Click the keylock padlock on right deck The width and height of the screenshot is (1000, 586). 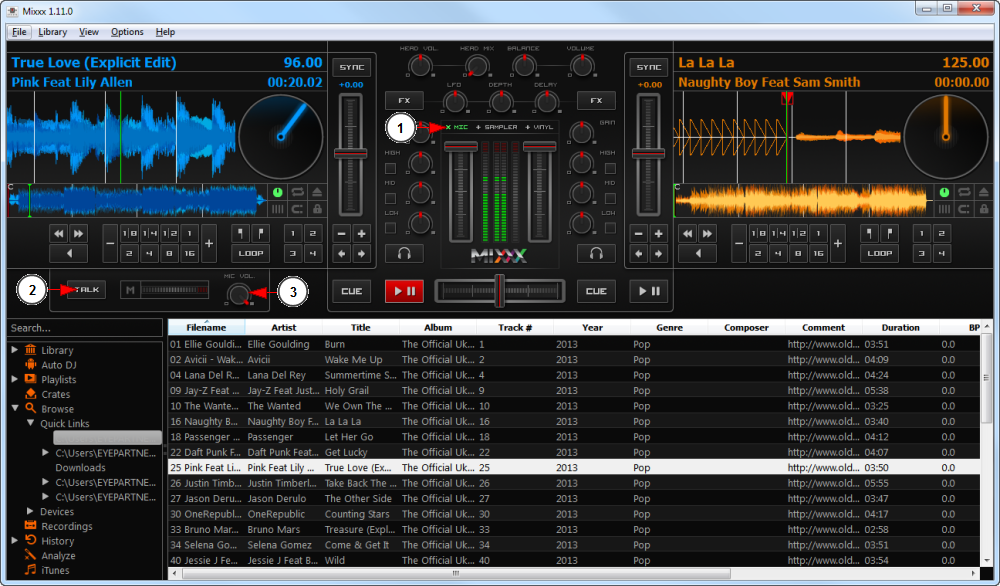pos(983,209)
